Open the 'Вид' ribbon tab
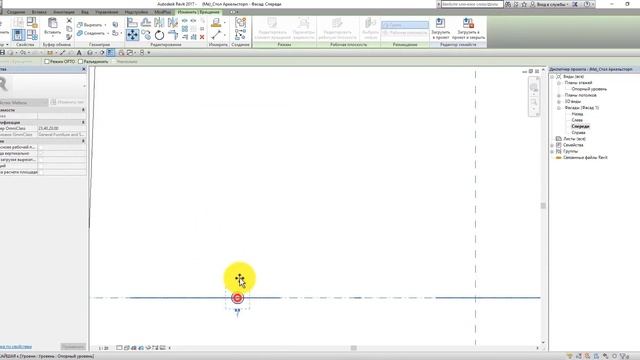 tap(85, 12)
